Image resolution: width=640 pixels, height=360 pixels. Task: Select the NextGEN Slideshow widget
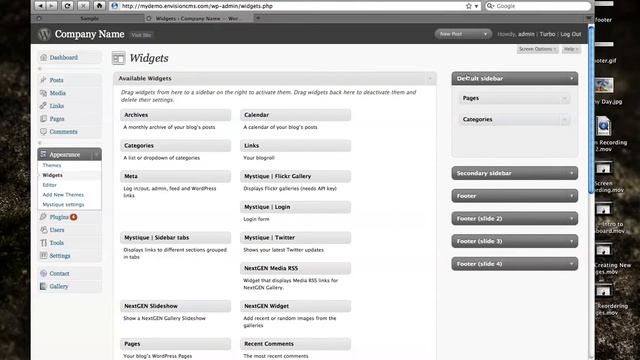click(176, 306)
